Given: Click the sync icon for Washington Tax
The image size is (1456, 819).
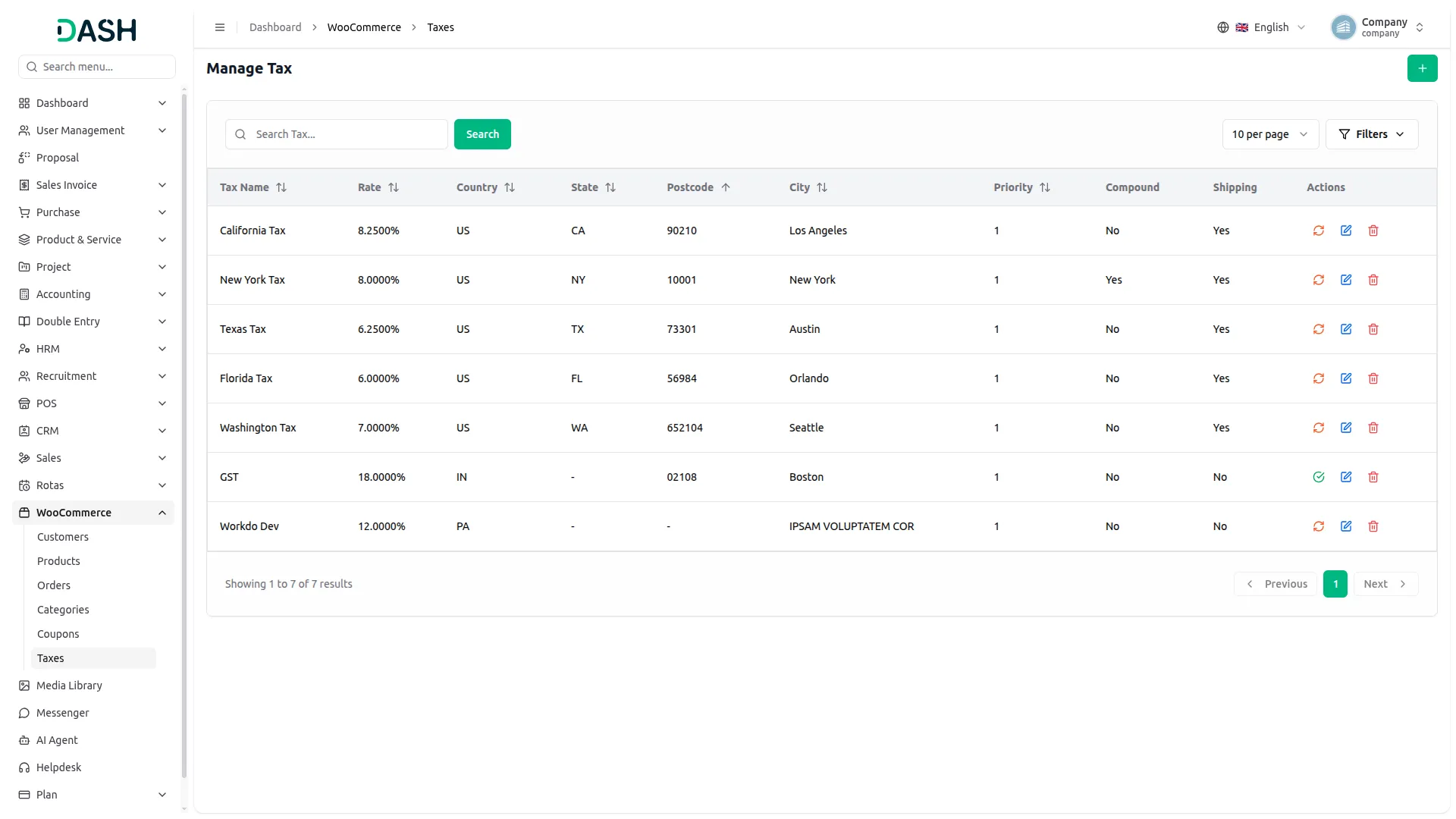Looking at the screenshot, I should tap(1319, 428).
